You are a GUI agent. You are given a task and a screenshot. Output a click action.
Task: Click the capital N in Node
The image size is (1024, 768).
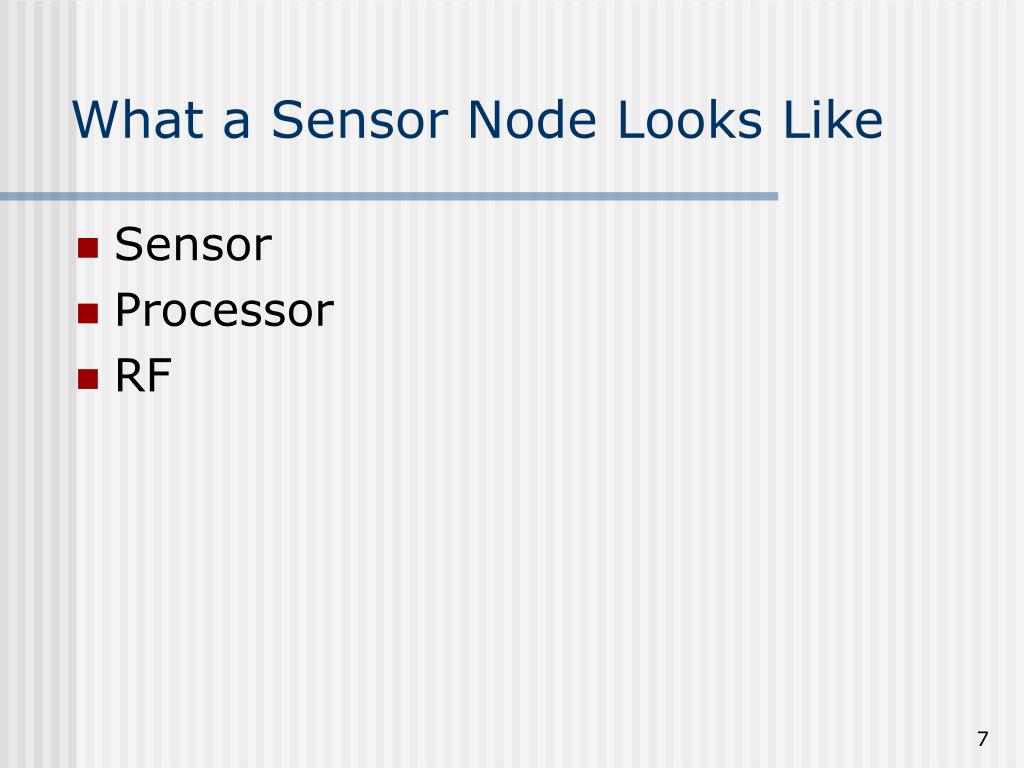pos(484,120)
